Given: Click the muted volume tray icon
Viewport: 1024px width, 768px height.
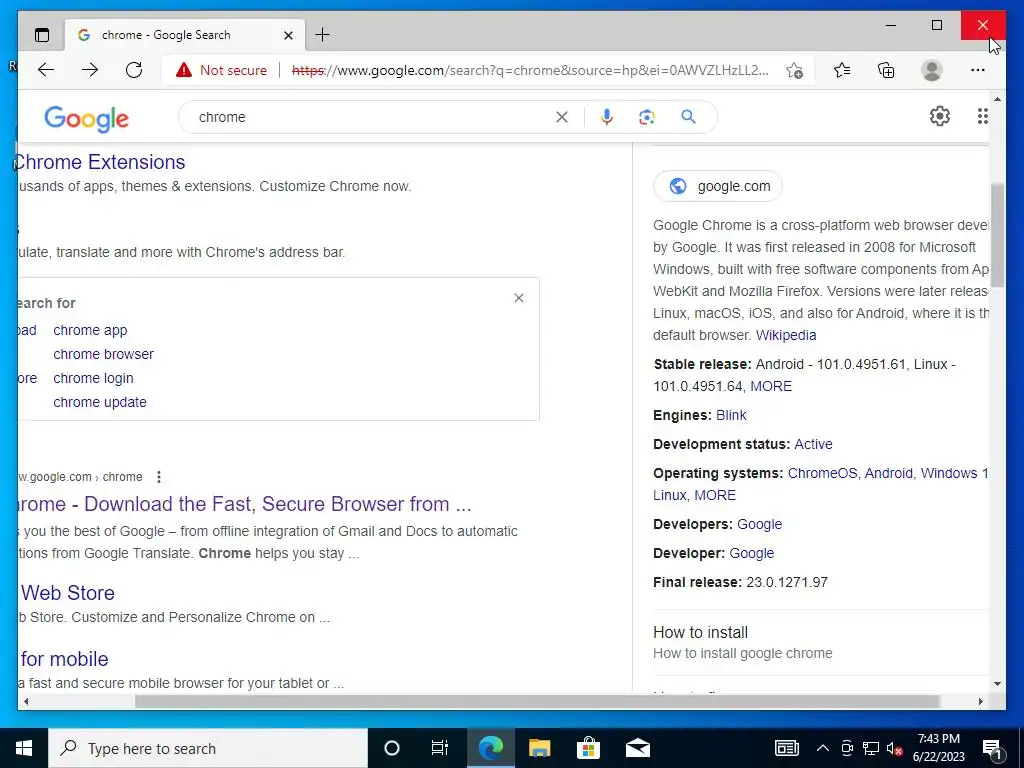Looking at the screenshot, I should (894, 748).
